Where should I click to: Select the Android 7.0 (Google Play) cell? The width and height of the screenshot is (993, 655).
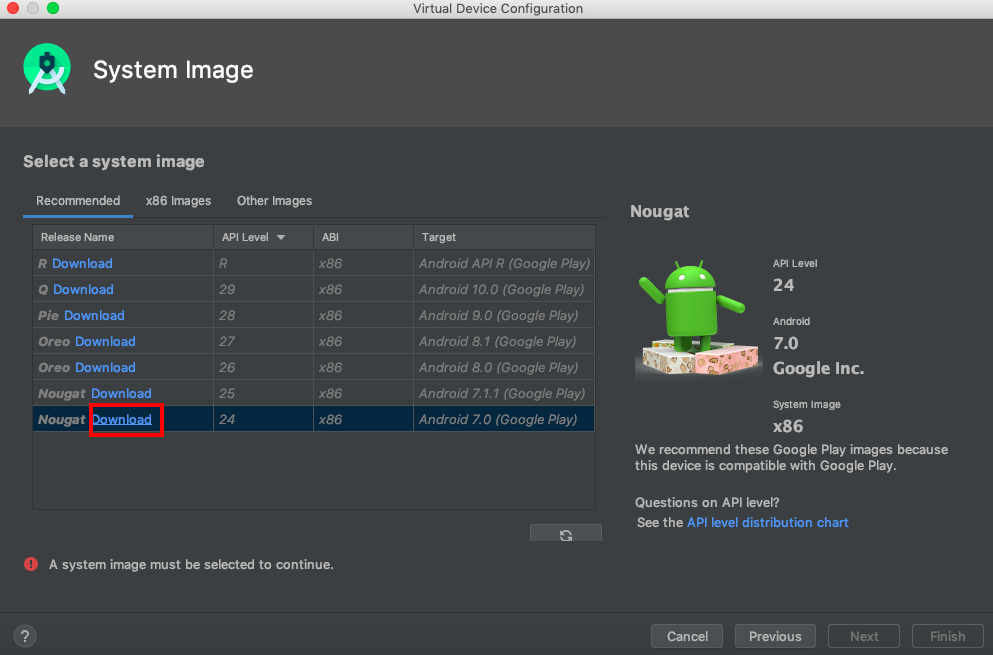(504, 419)
